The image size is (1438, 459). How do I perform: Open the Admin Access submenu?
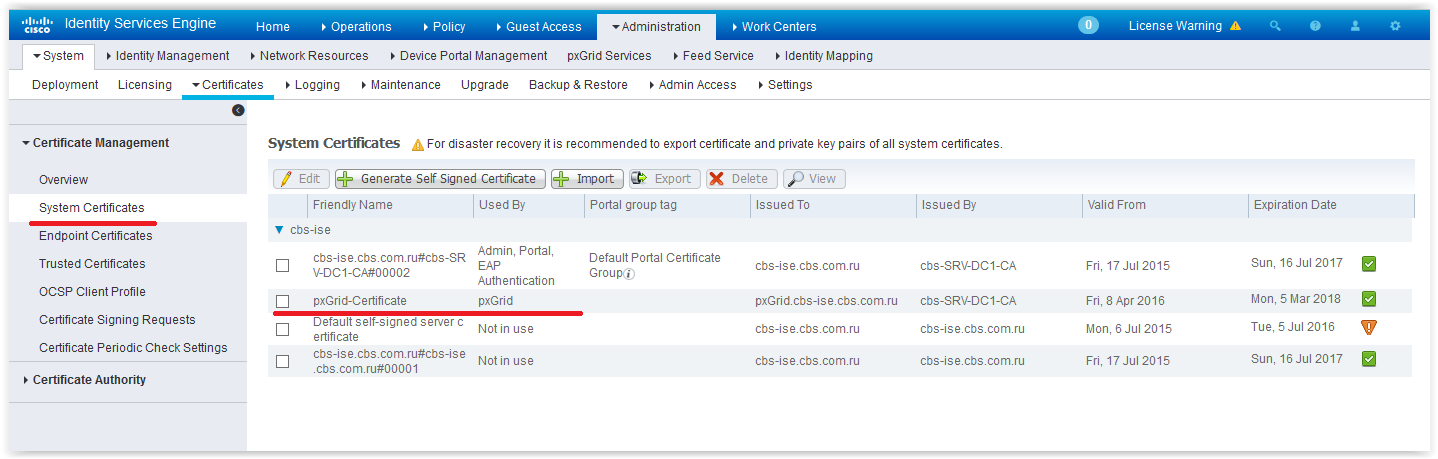click(x=692, y=85)
